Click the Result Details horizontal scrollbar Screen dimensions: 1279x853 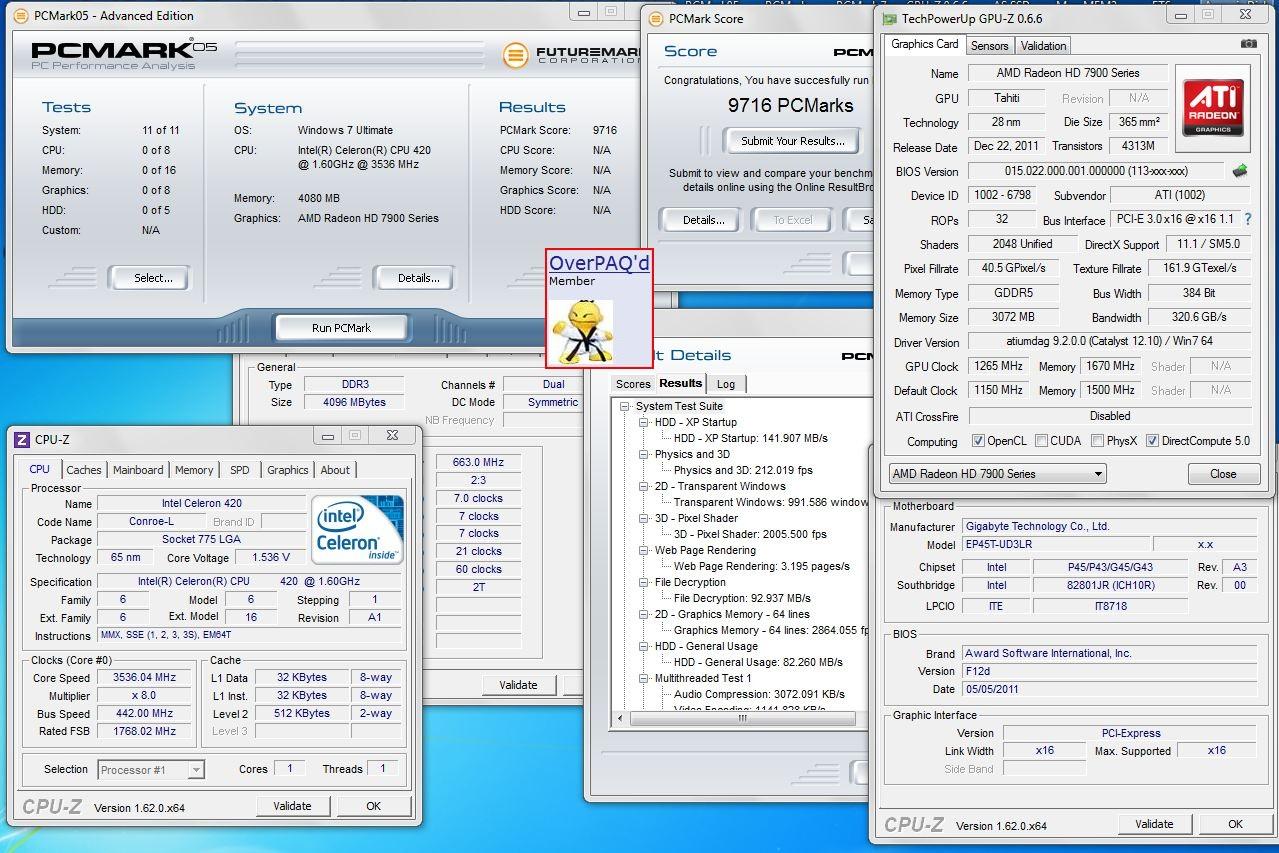tap(742, 718)
